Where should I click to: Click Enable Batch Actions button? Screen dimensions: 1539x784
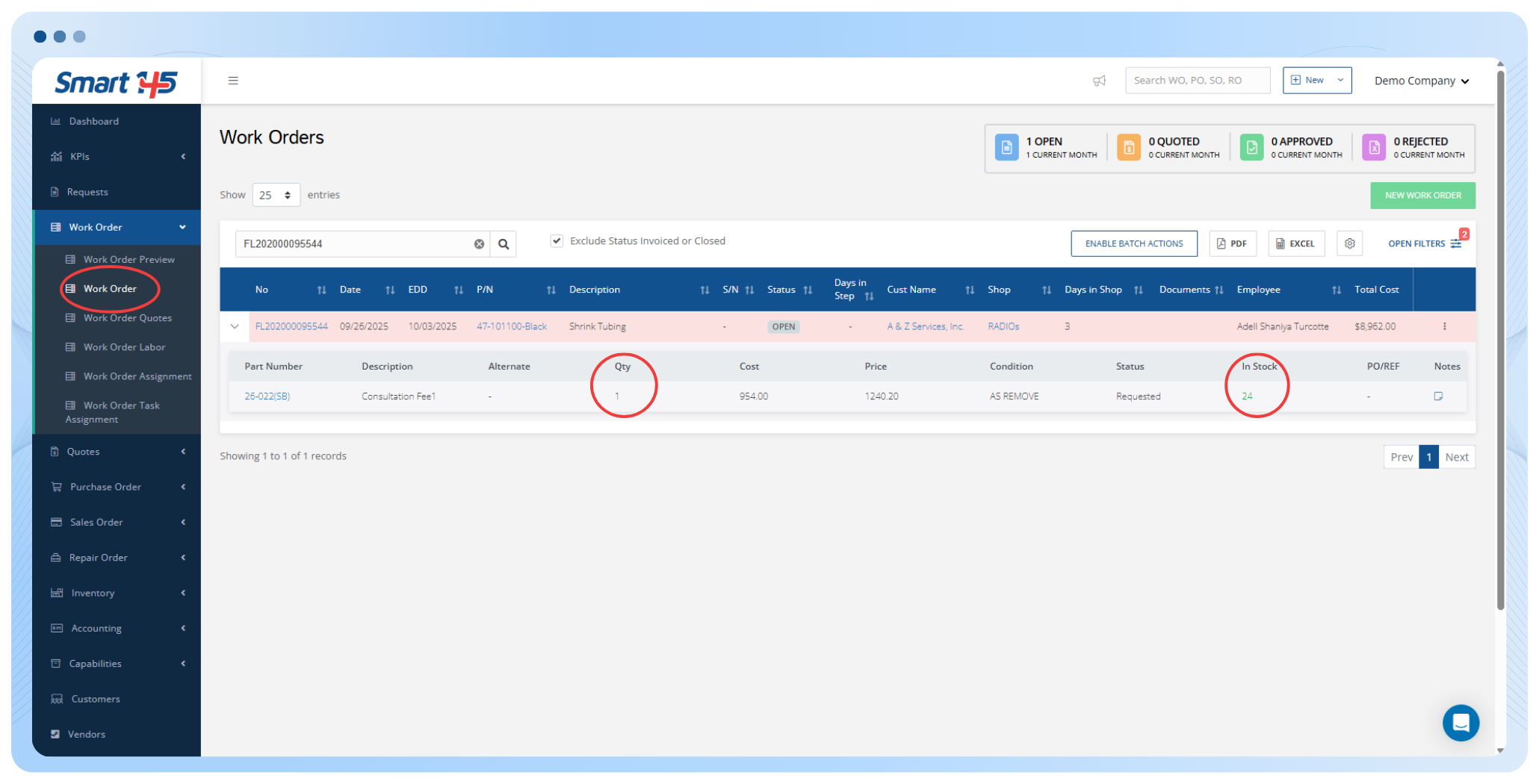1133,243
